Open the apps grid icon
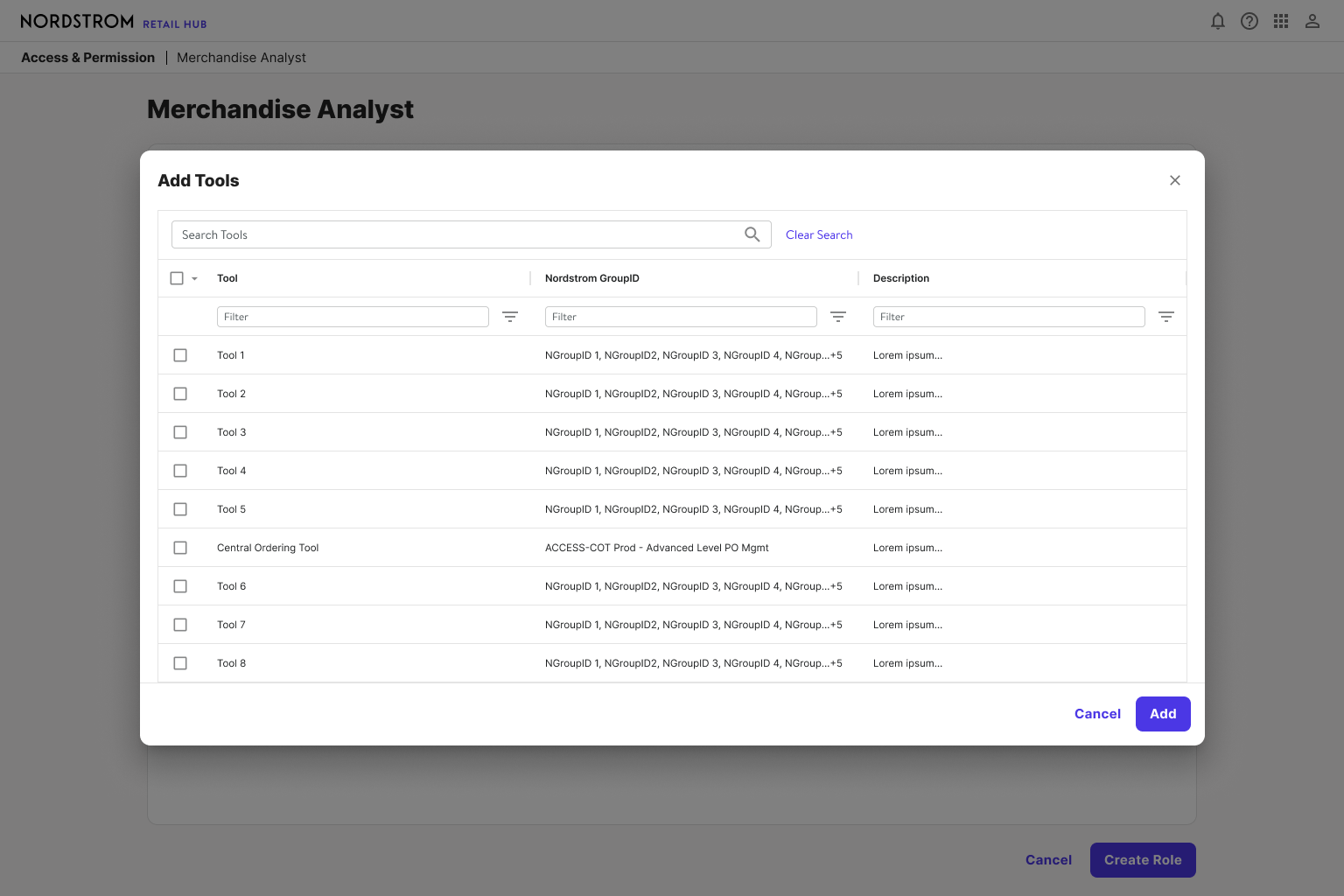Screen dimensions: 1344x896 (x=1281, y=21)
